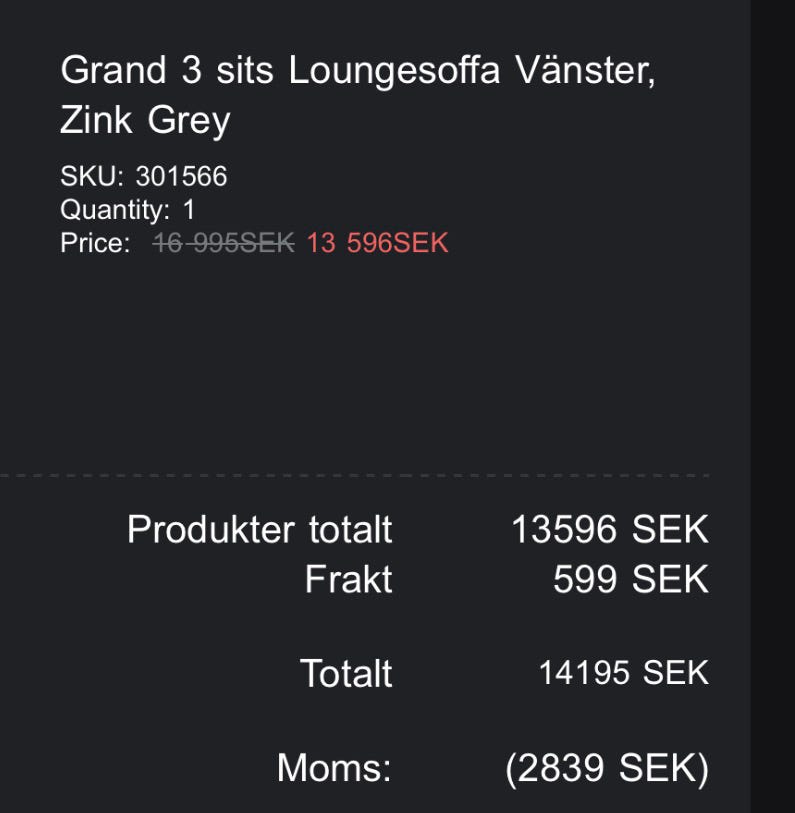Click the order total 14195 SEK
The height and width of the screenshot is (813, 795).
coord(623,673)
